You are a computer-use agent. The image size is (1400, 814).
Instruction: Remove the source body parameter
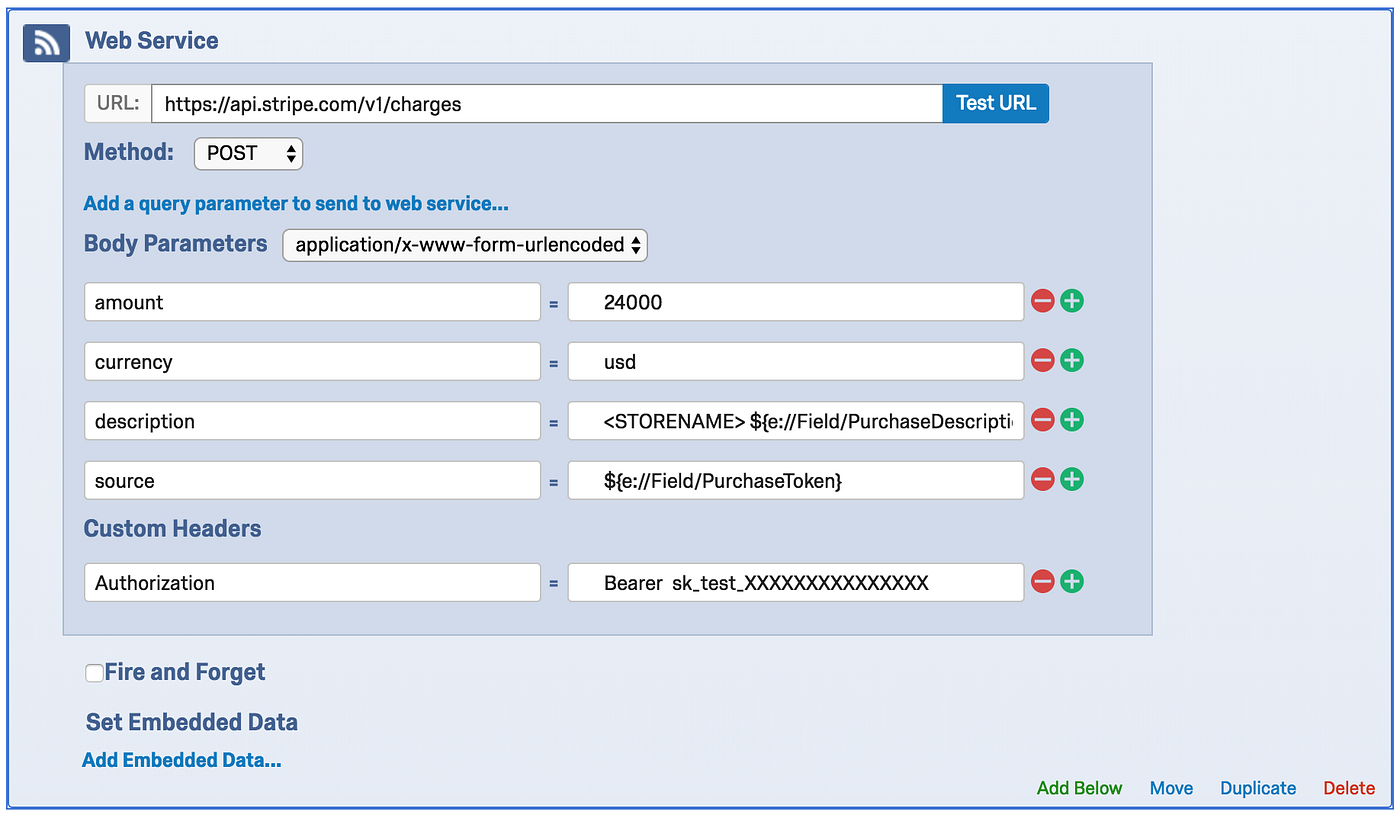click(1043, 480)
